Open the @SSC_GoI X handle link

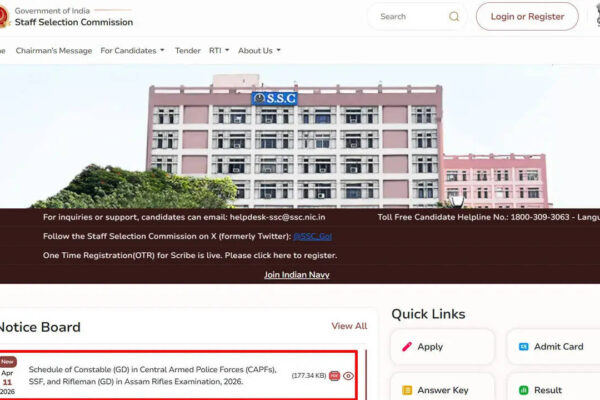click(x=312, y=236)
